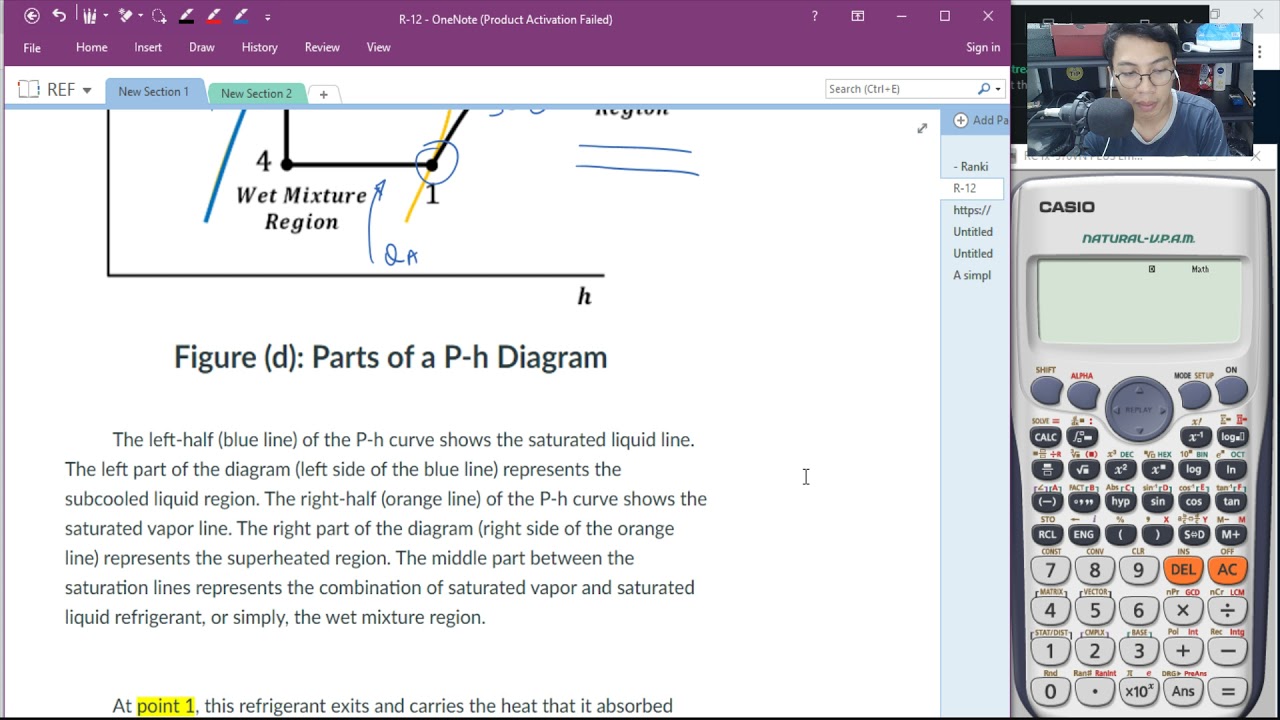Click calculator ×10^x key

click(1139, 692)
